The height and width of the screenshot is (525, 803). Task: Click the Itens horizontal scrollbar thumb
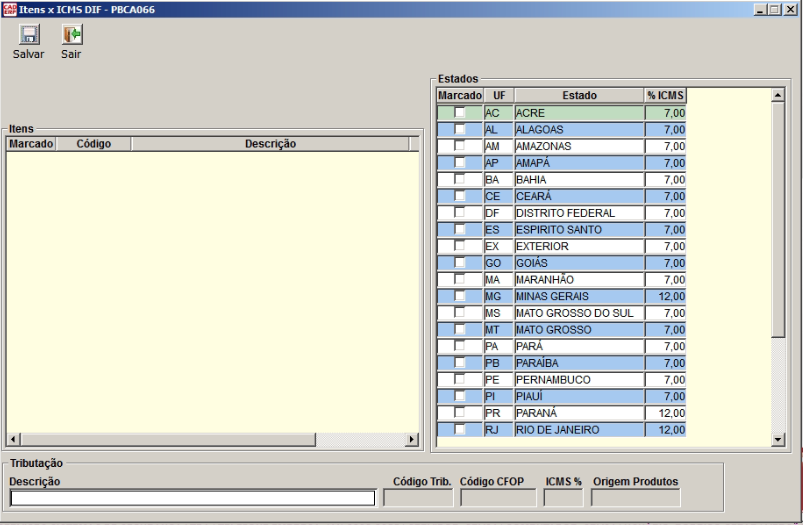pyautogui.click(x=168, y=439)
